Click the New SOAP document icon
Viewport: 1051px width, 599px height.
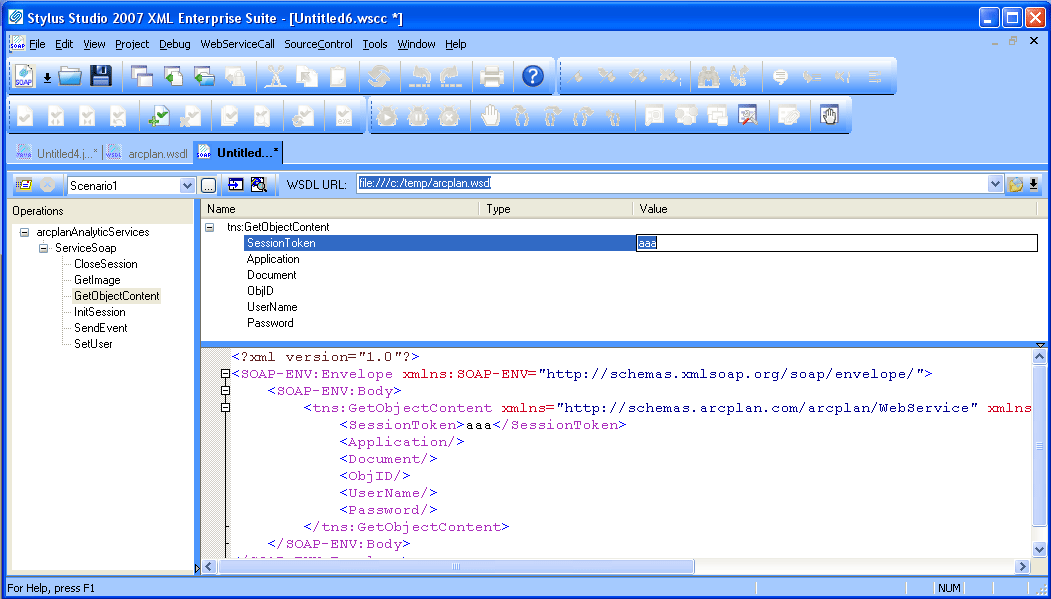pyautogui.click(x=24, y=76)
